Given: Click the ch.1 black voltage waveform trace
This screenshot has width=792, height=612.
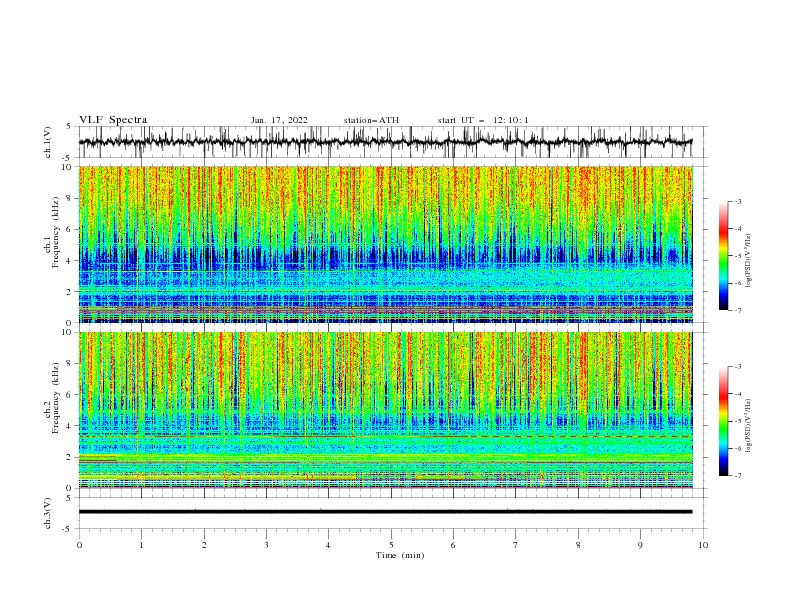Looking at the screenshot, I should 385,142.
